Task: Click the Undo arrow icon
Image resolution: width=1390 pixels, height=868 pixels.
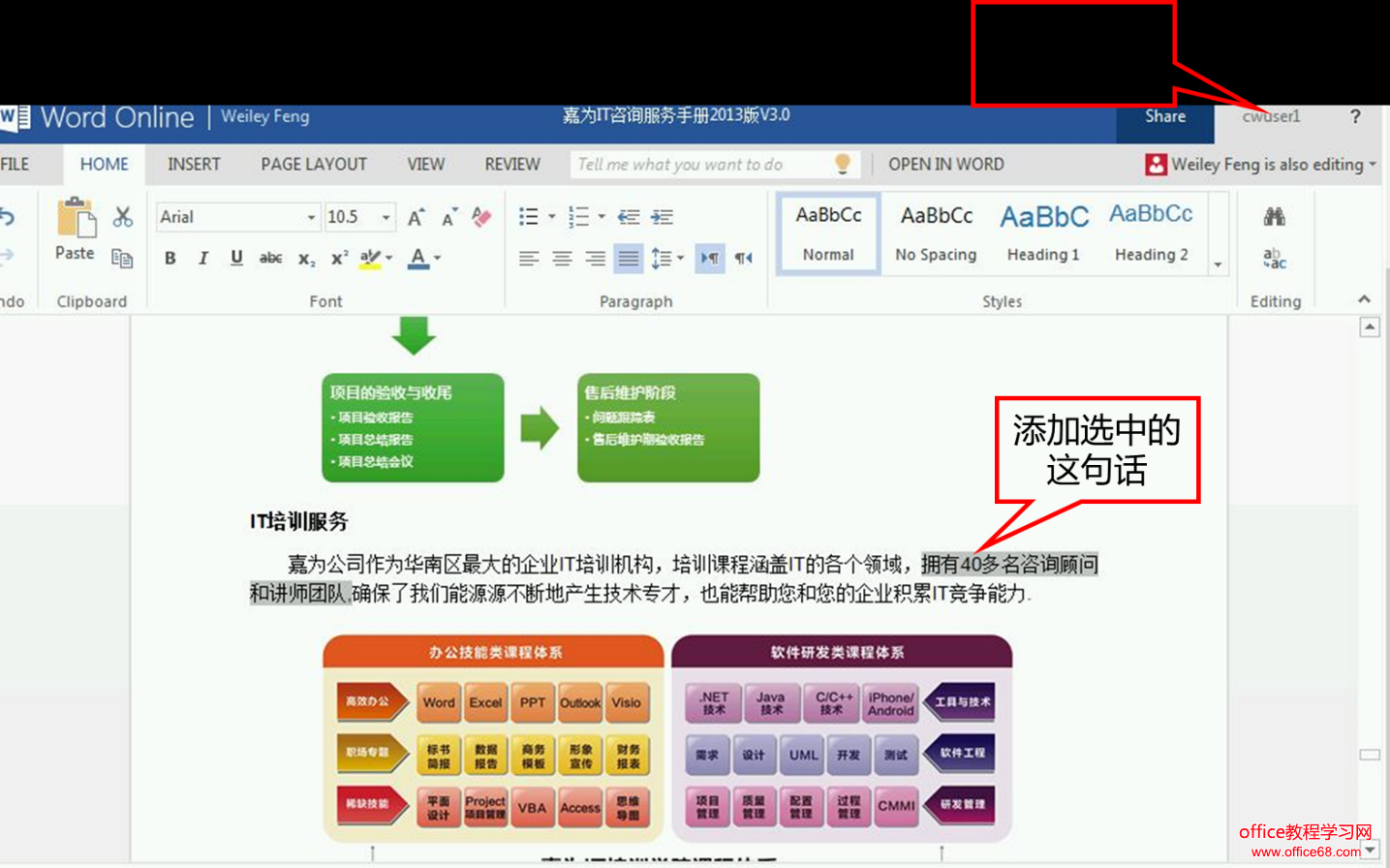Action: 8,217
